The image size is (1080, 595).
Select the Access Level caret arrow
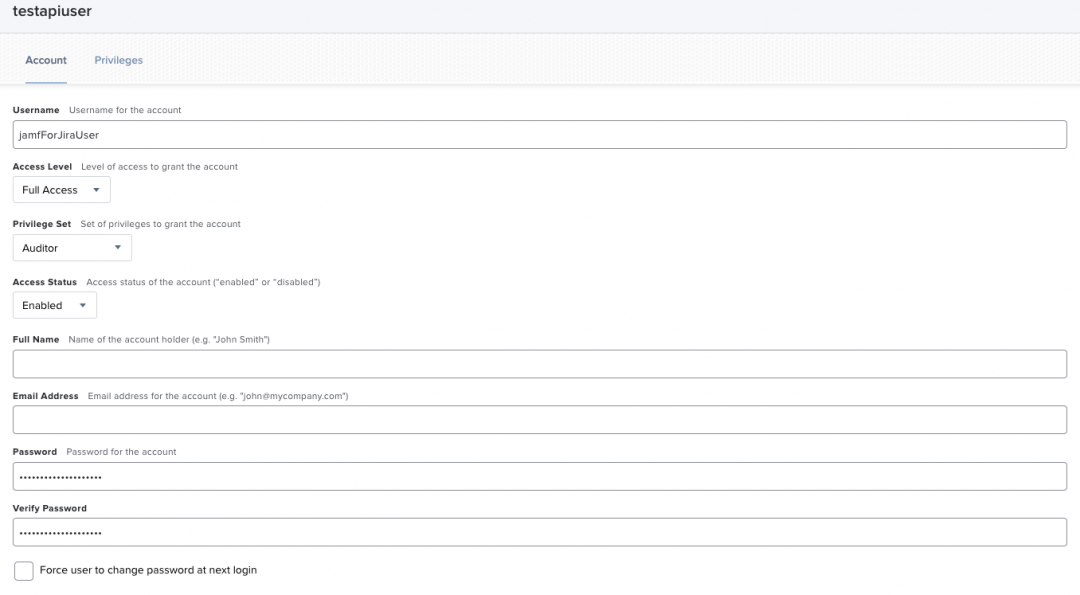pyautogui.click(x=97, y=189)
